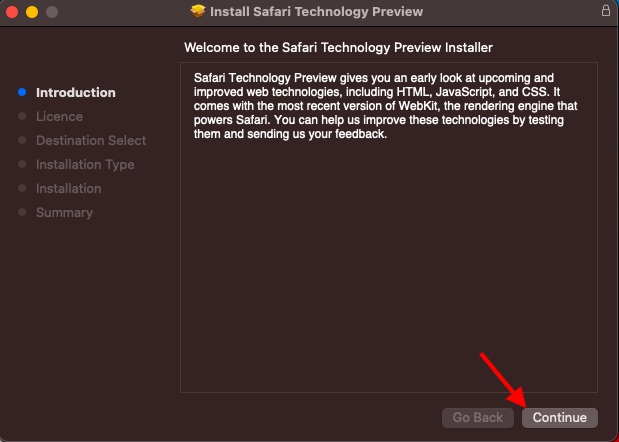619x442 pixels.
Task: Select the Installation Type step
Action: [x=85, y=165]
